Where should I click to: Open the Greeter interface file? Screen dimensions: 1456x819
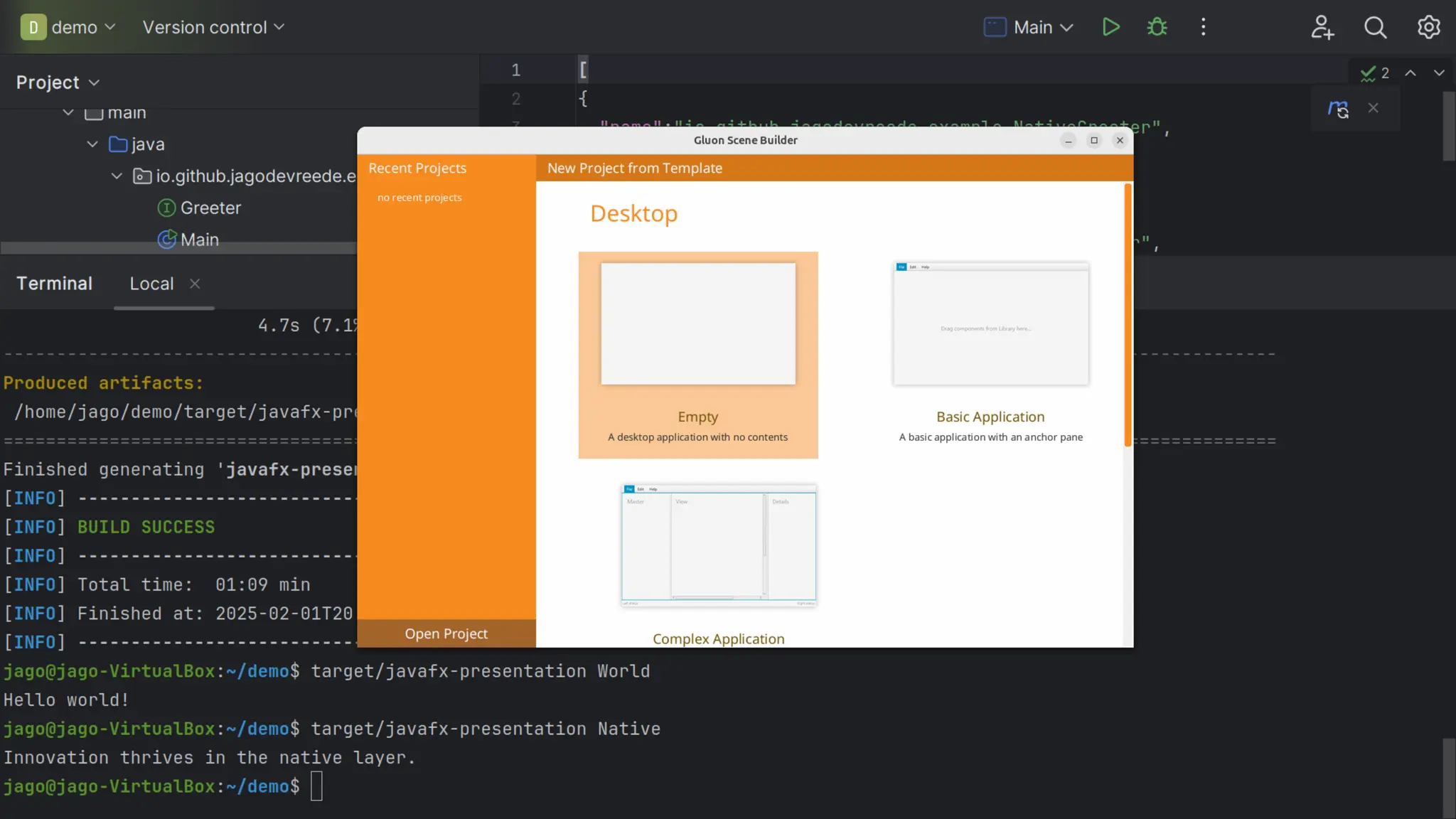210,208
